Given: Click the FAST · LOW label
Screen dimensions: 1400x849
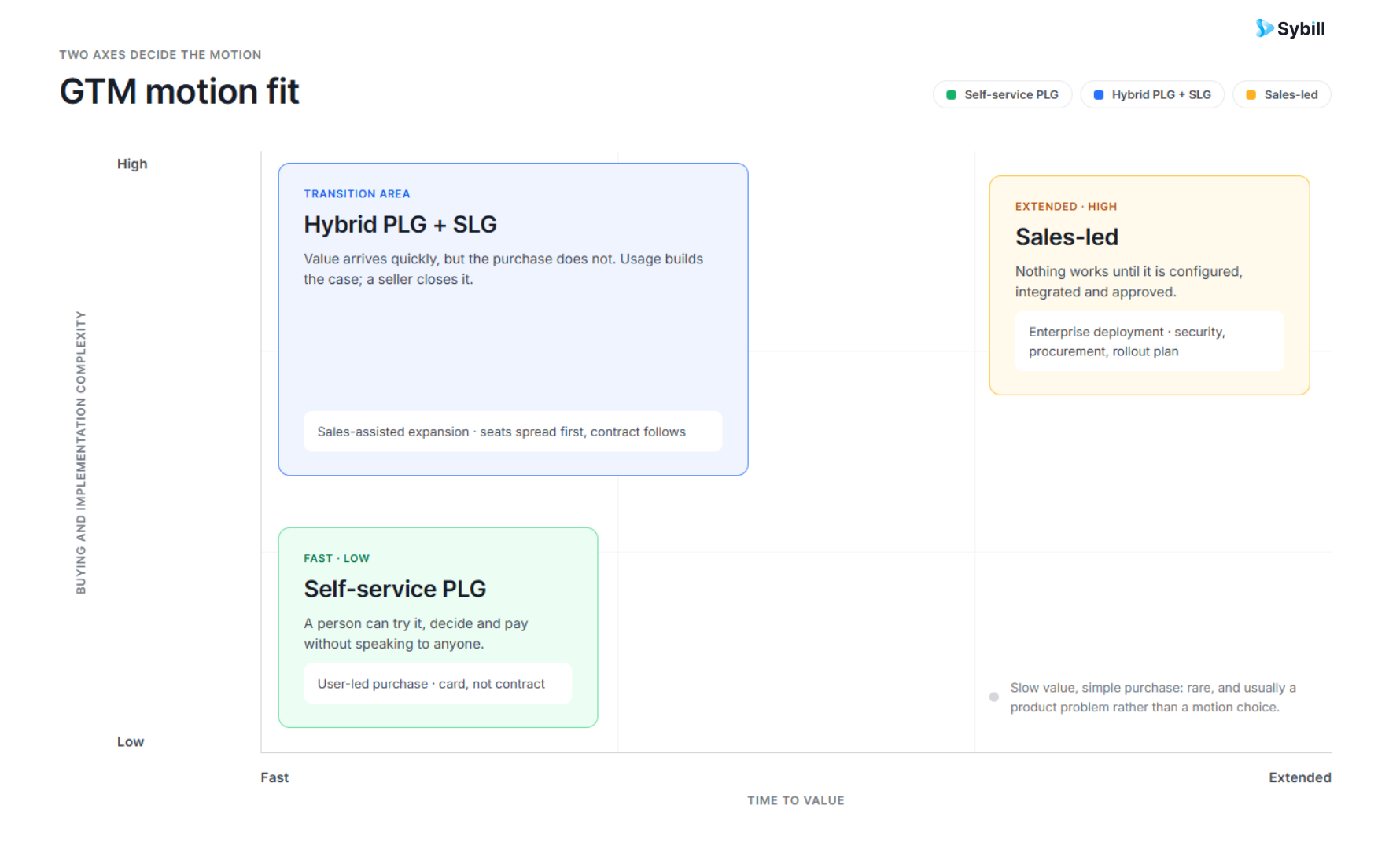Looking at the screenshot, I should pyautogui.click(x=337, y=559).
